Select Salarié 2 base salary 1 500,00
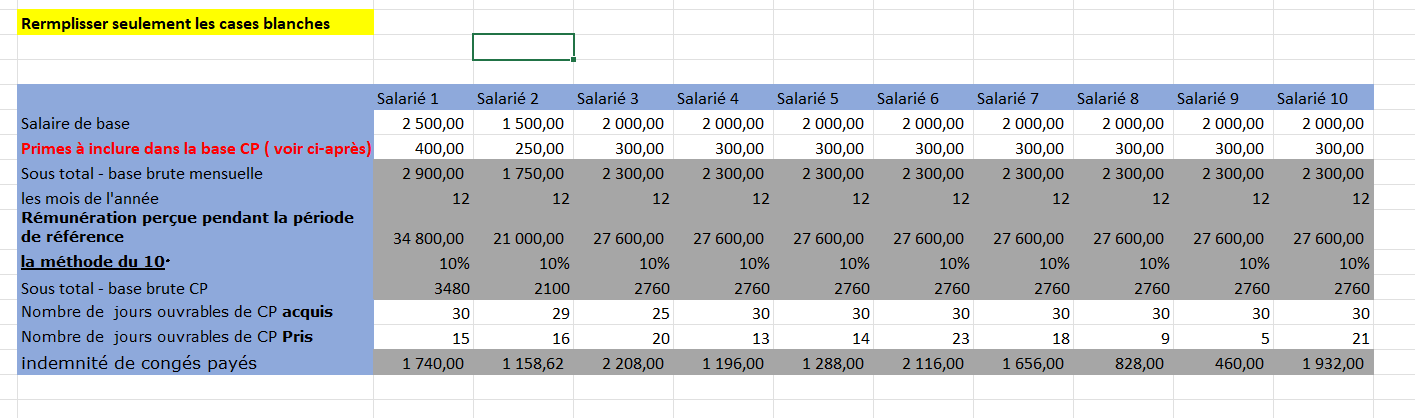This screenshot has height=418, width=1415. (x=533, y=124)
